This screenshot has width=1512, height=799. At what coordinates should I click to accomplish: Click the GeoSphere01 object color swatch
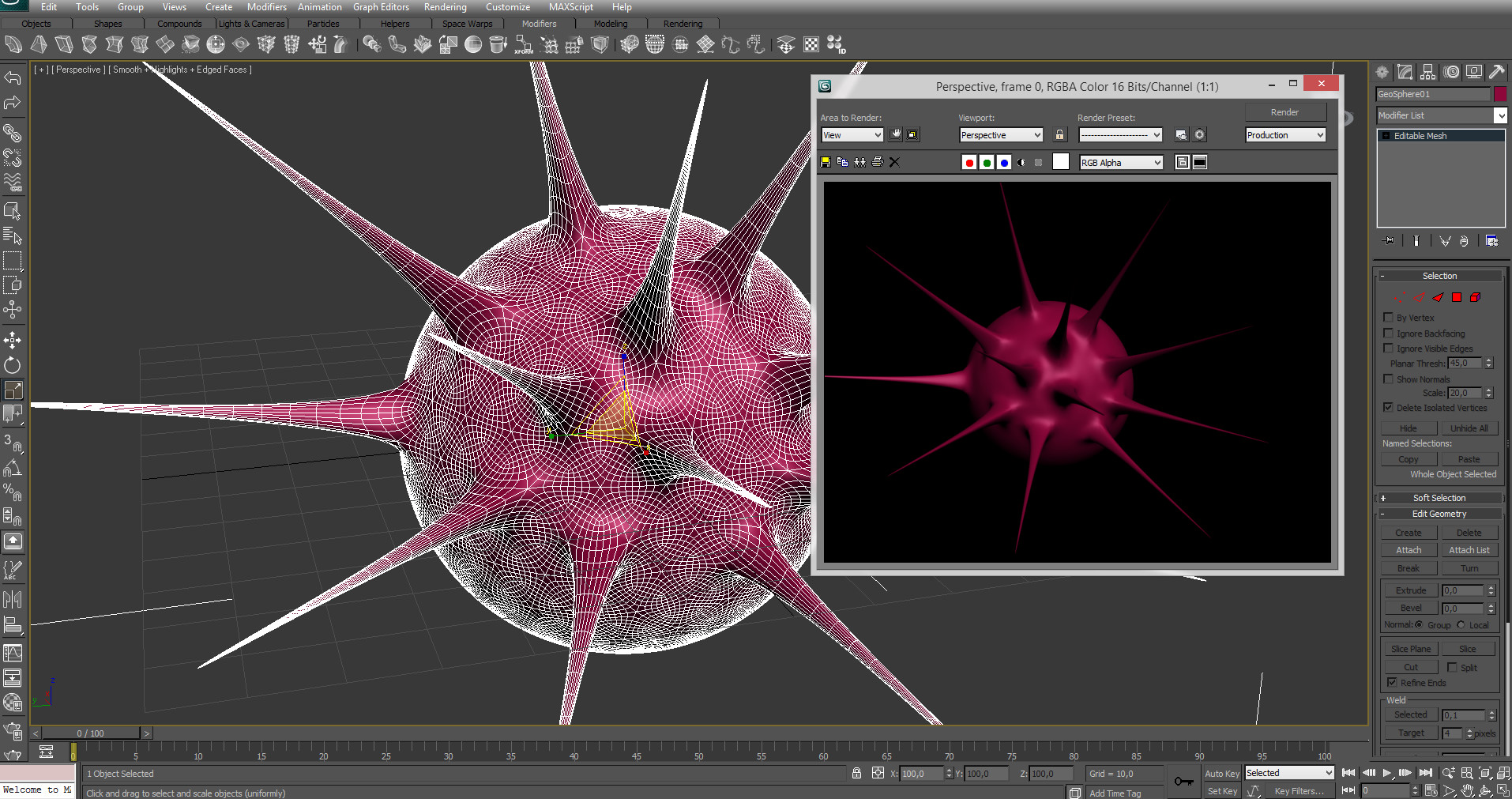(x=1499, y=94)
